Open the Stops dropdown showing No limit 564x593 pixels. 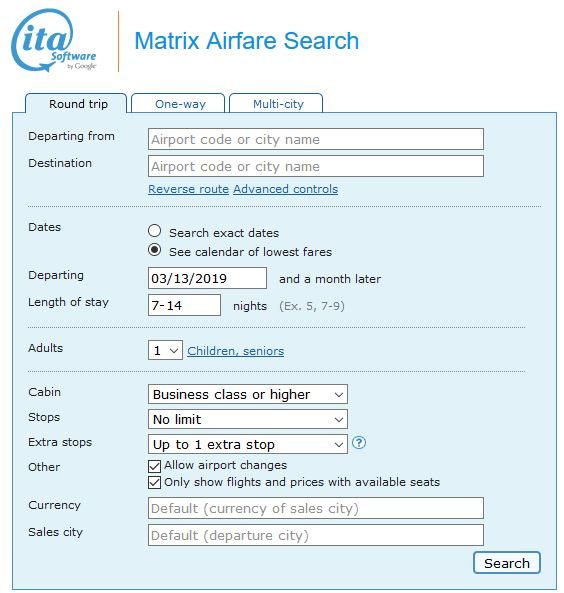(248, 419)
